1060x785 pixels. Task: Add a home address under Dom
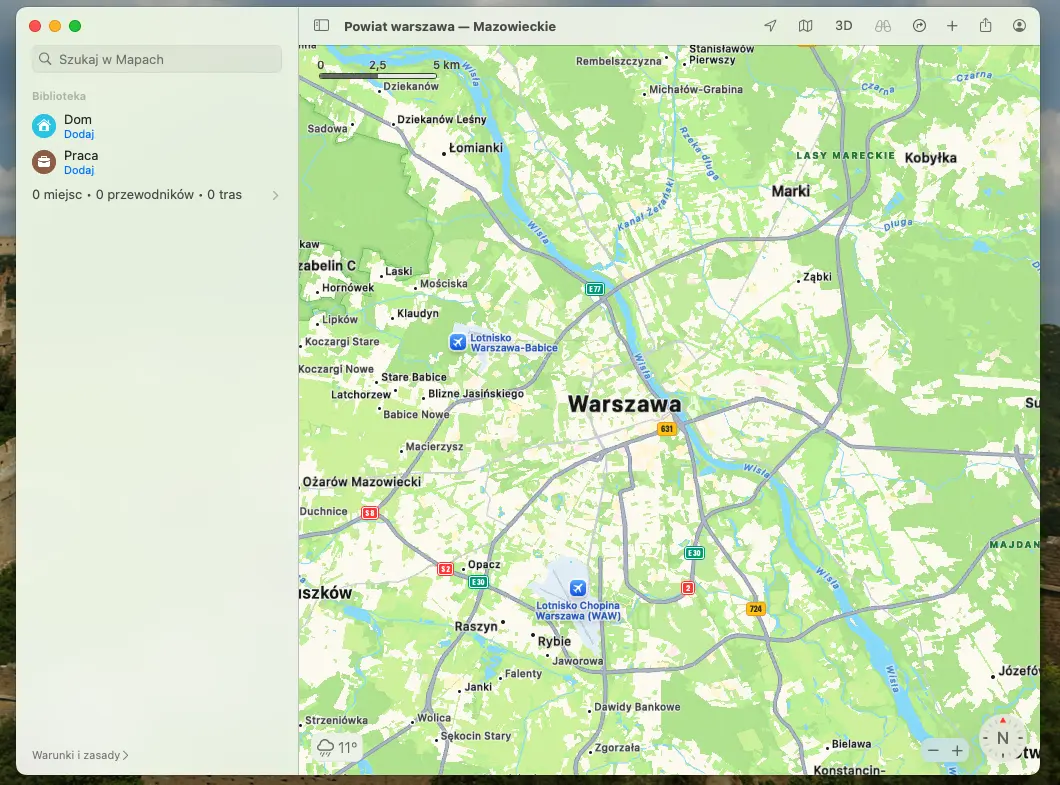79,134
